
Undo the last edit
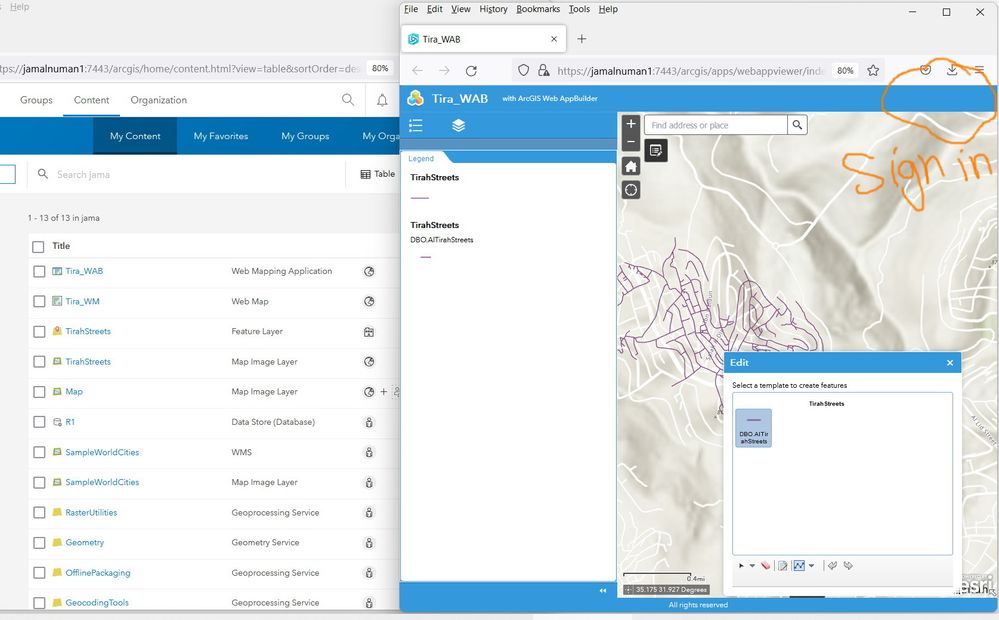[832, 566]
